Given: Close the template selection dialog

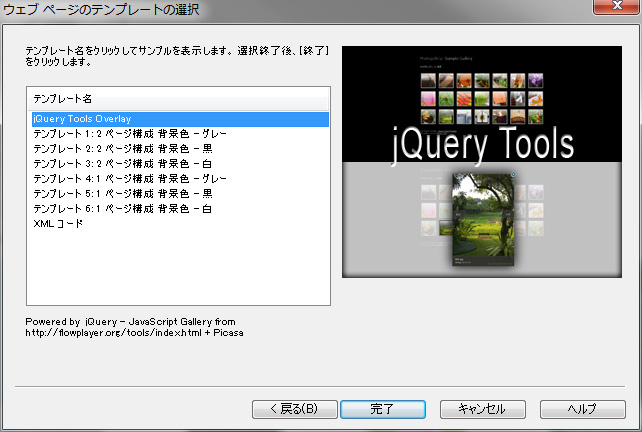Looking at the screenshot, I should [617, 6].
